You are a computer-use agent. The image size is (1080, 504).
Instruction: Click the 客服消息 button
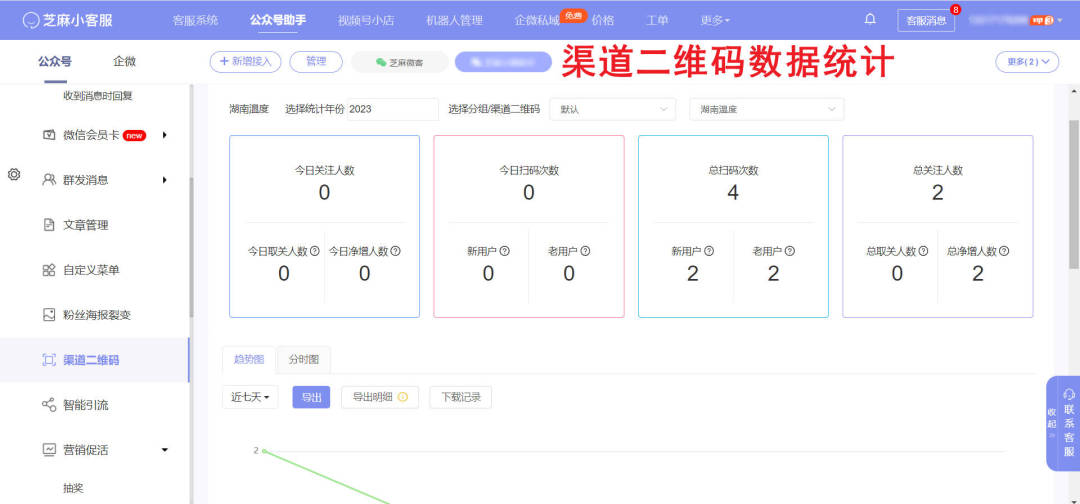coord(926,20)
